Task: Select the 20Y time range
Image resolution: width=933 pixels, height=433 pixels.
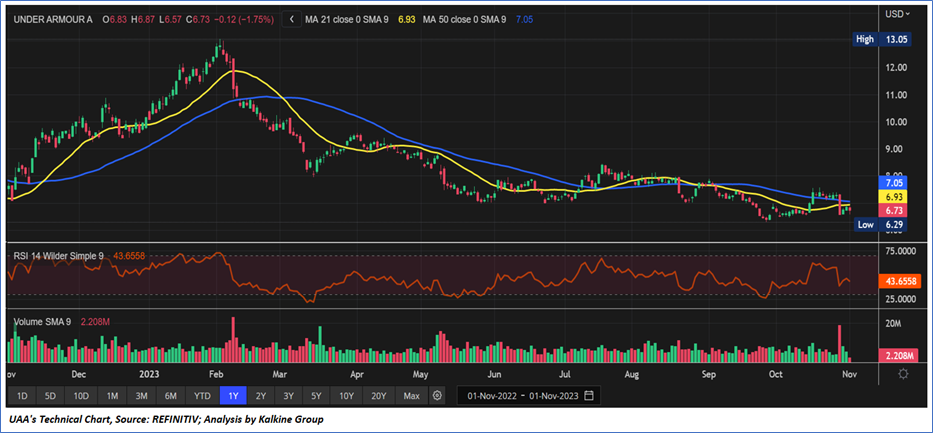Action: 378,396
